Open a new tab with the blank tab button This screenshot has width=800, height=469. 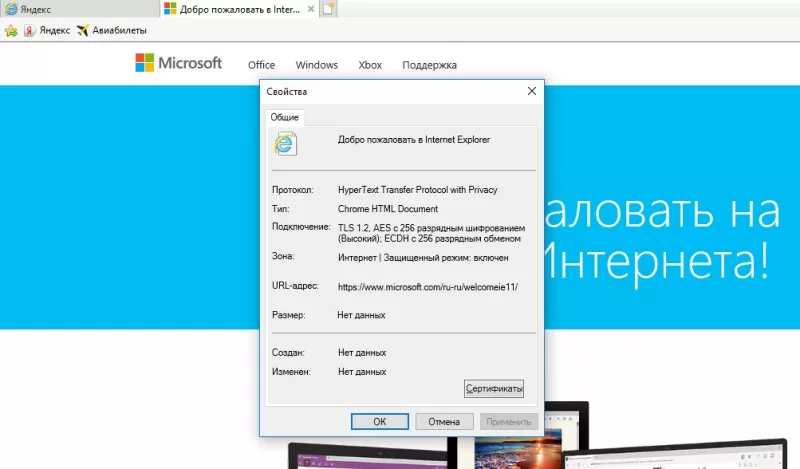328,9
